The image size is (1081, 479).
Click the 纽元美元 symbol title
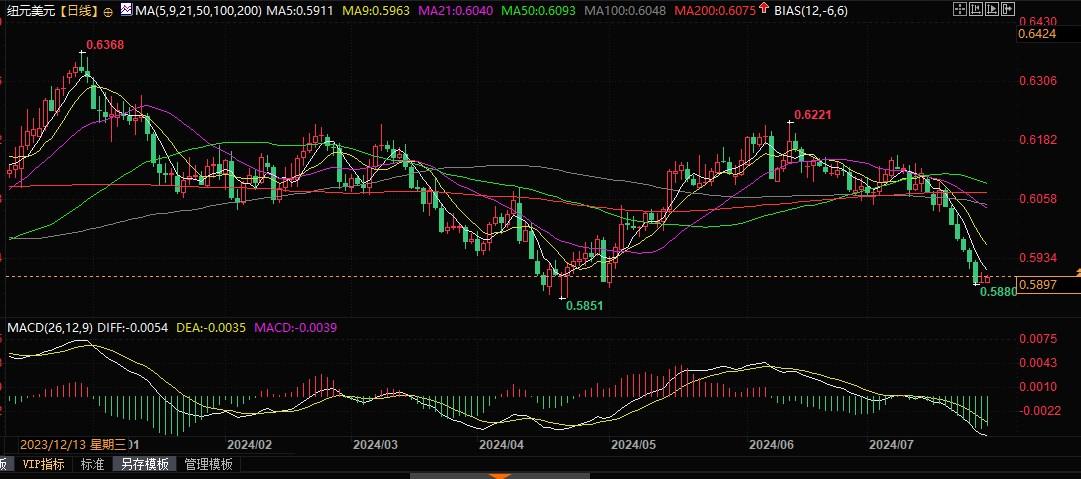click(x=31, y=11)
